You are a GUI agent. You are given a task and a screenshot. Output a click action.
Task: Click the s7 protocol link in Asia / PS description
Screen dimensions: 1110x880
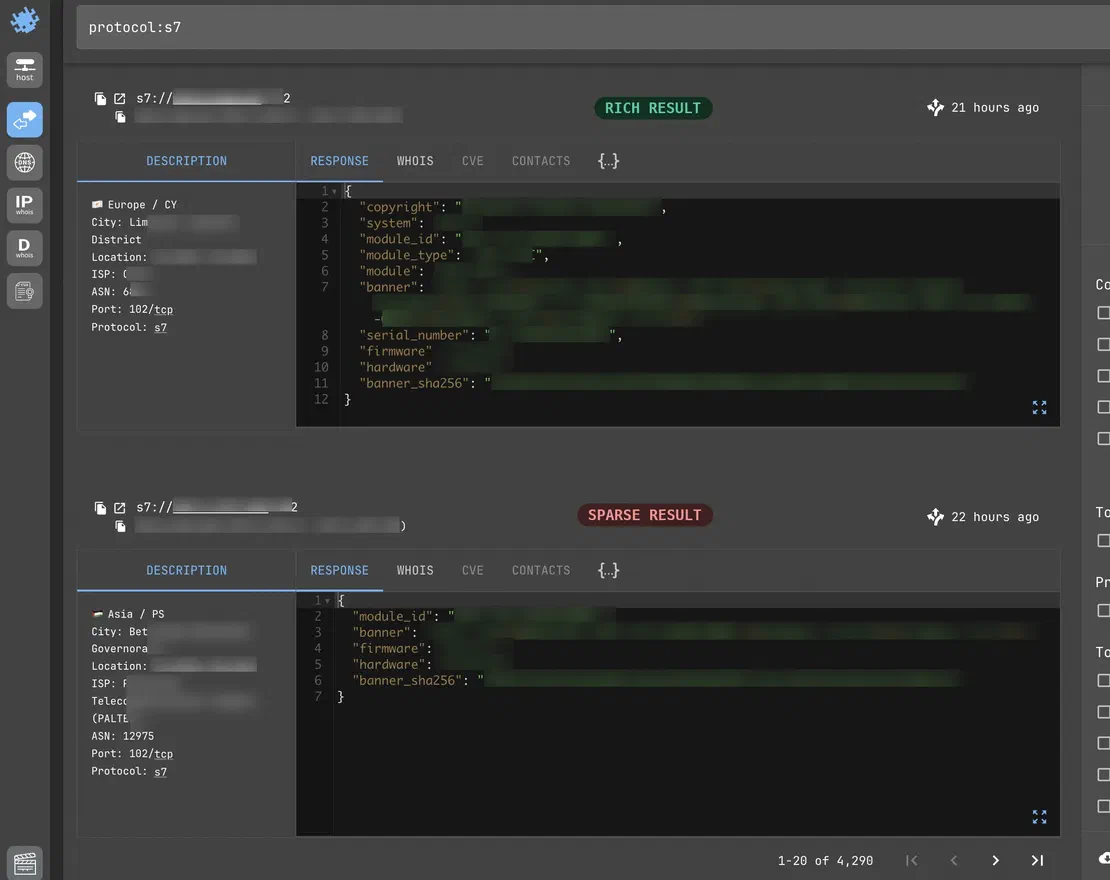[x=161, y=772]
